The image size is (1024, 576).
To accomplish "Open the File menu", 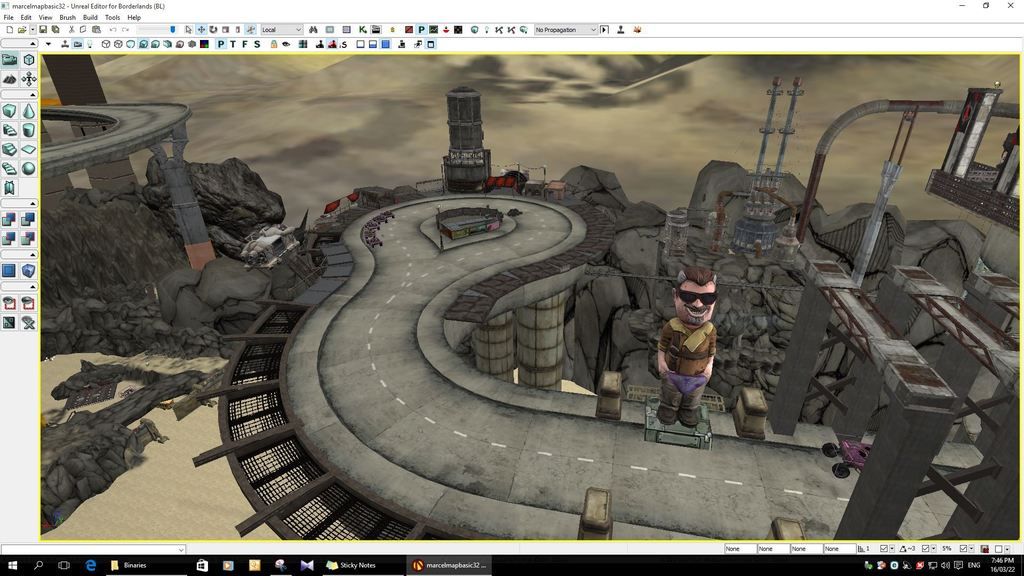I will 8,18.
